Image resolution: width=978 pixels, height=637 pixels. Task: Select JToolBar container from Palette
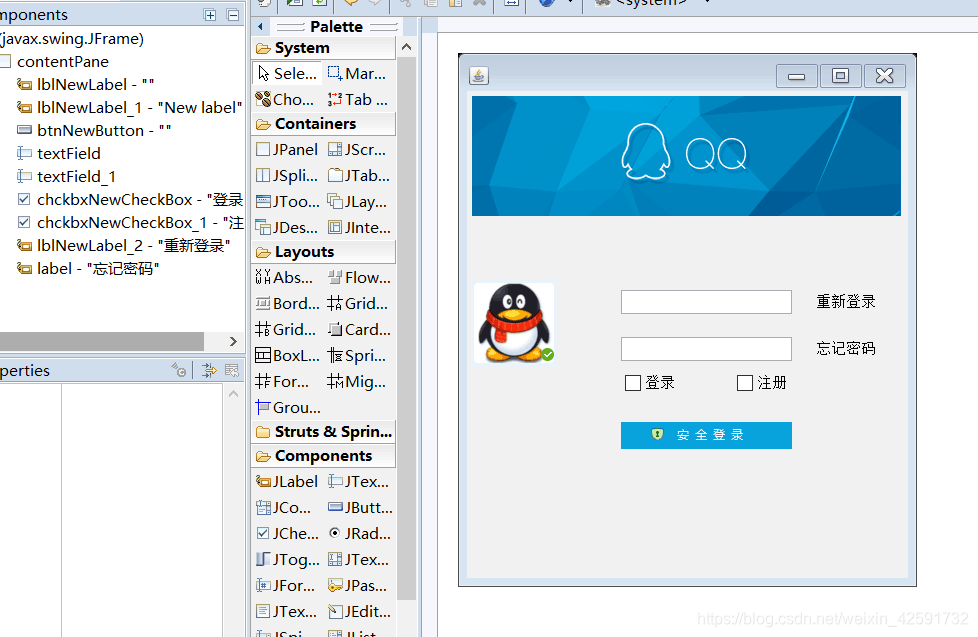tap(287, 202)
